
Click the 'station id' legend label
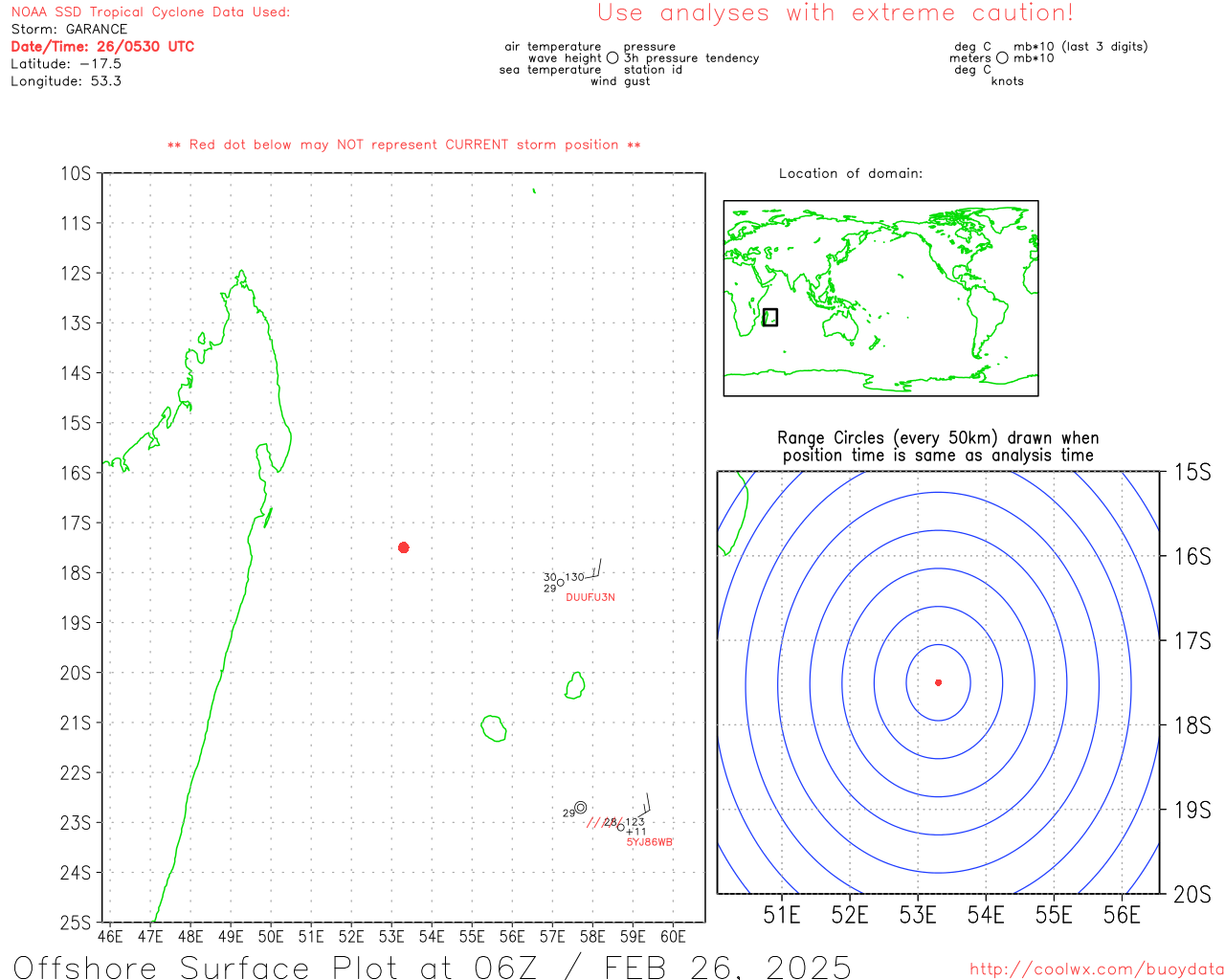point(653,70)
